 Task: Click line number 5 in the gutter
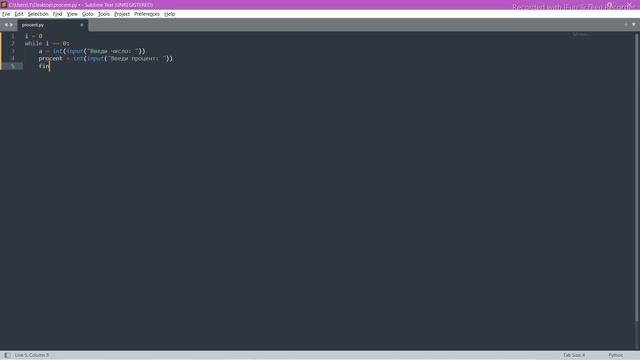(13, 66)
